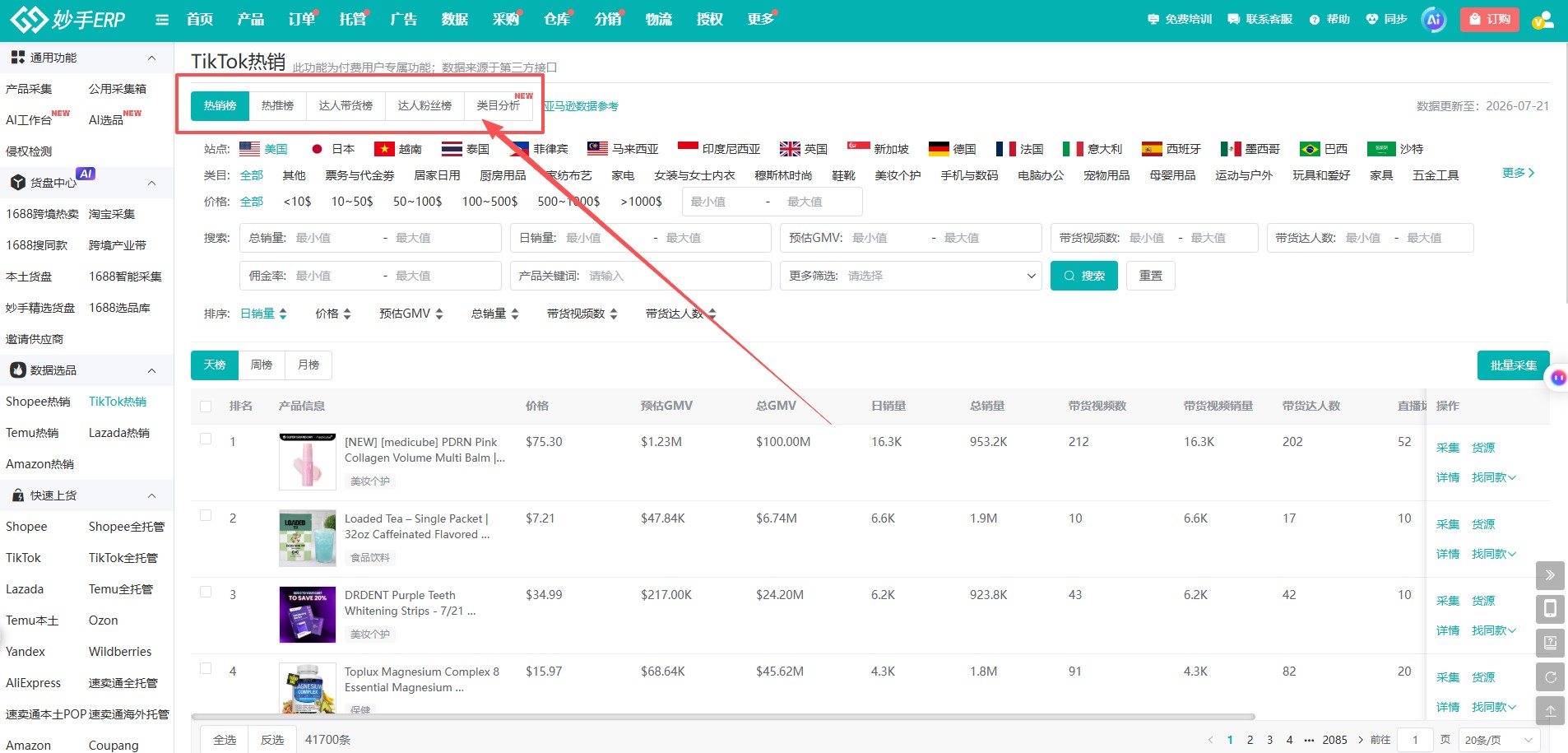Select the Vietnam flag site
This screenshot has height=753, width=1568.
click(x=384, y=149)
